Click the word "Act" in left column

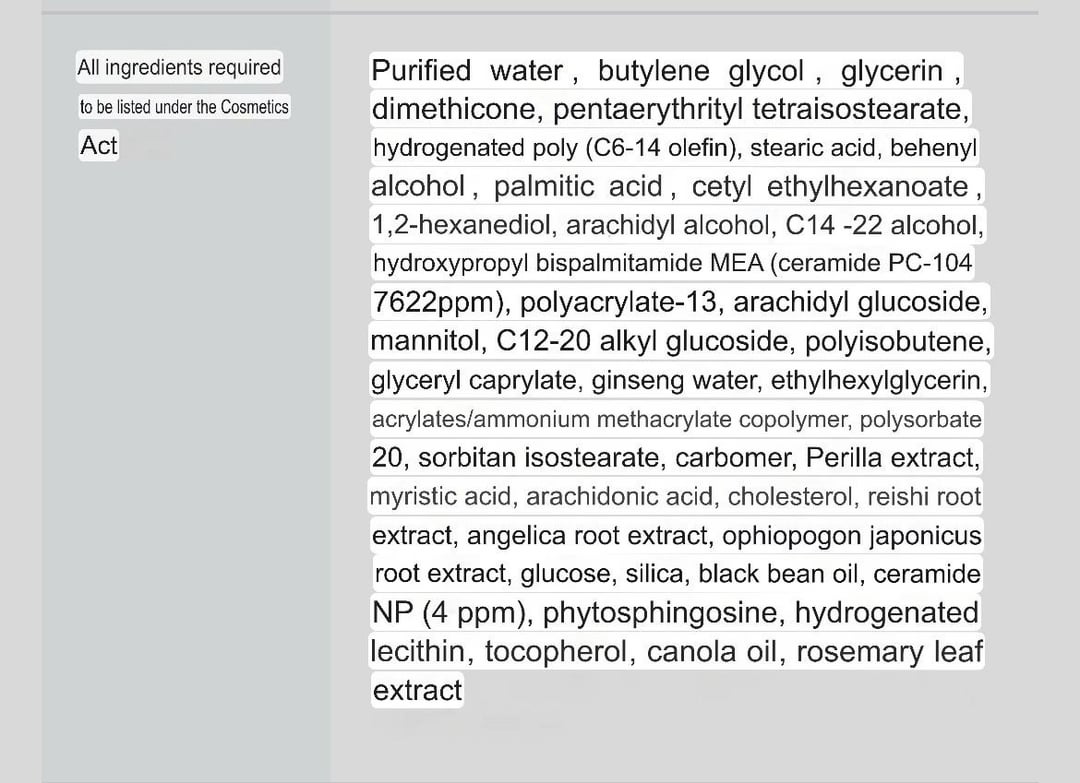coord(99,146)
